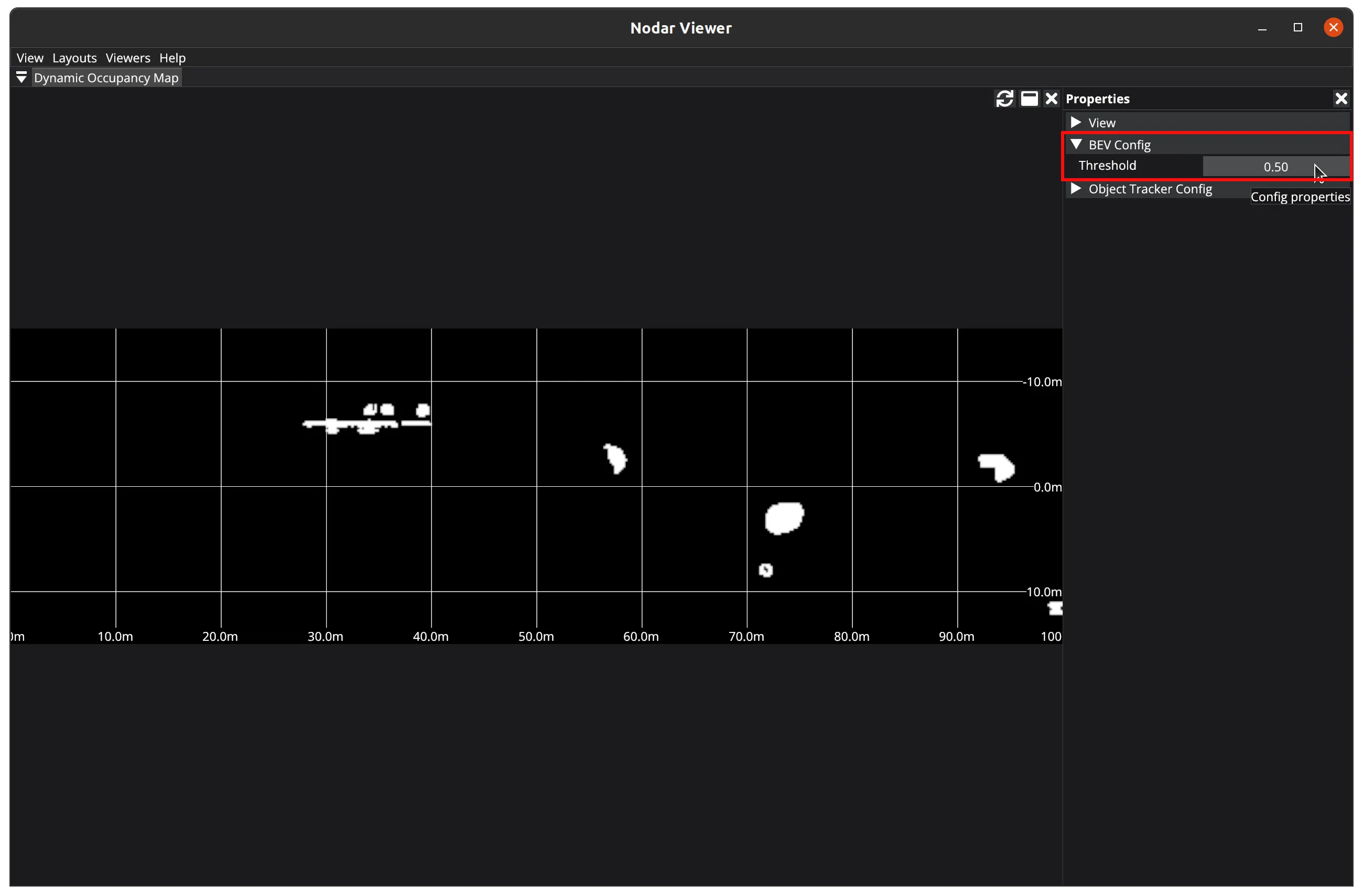Open the Viewers menu
The height and width of the screenshot is (896, 1363).
128,58
